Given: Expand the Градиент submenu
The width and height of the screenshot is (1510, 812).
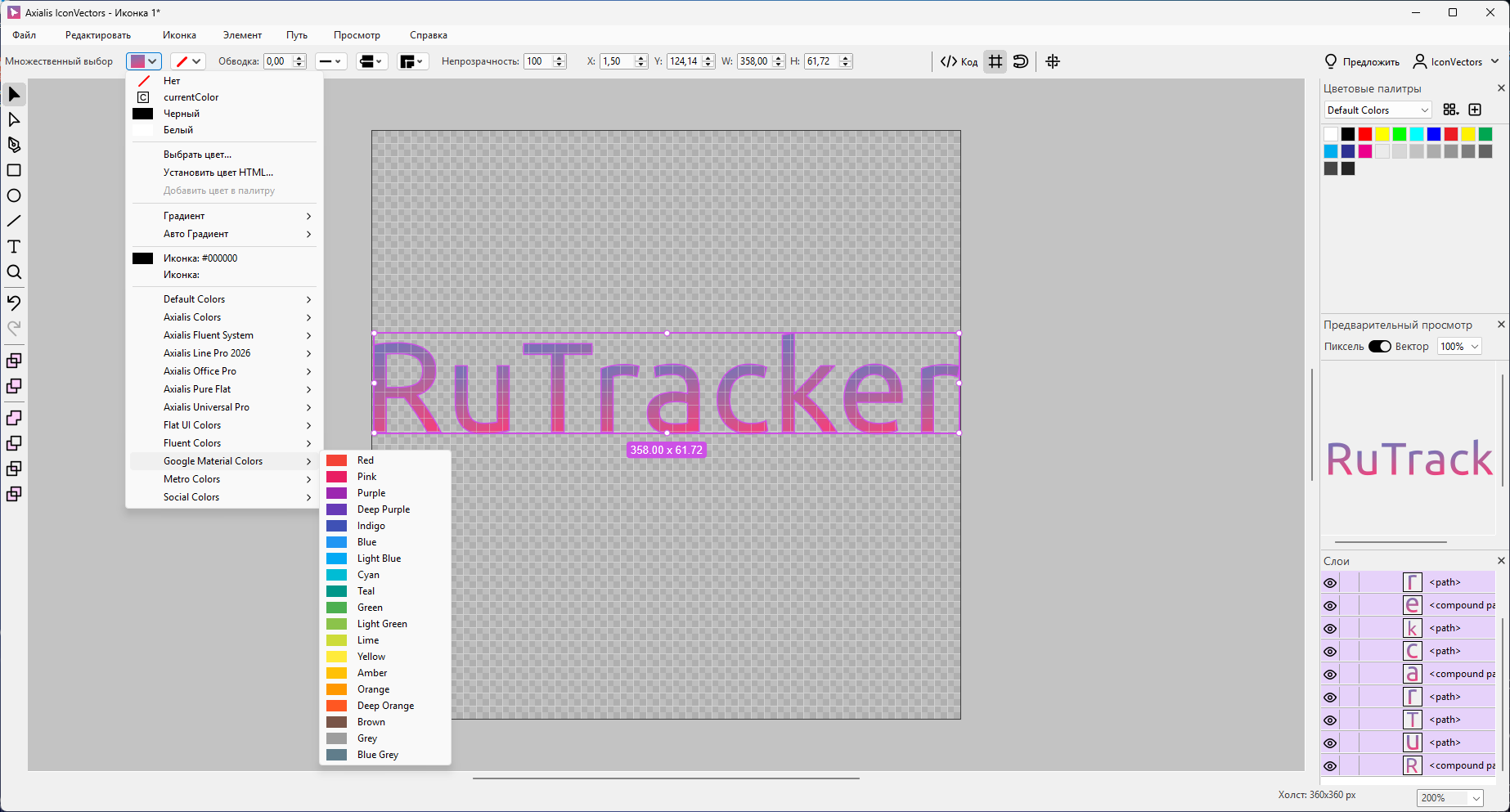Looking at the screenshot, I should [x=222, y=216].
